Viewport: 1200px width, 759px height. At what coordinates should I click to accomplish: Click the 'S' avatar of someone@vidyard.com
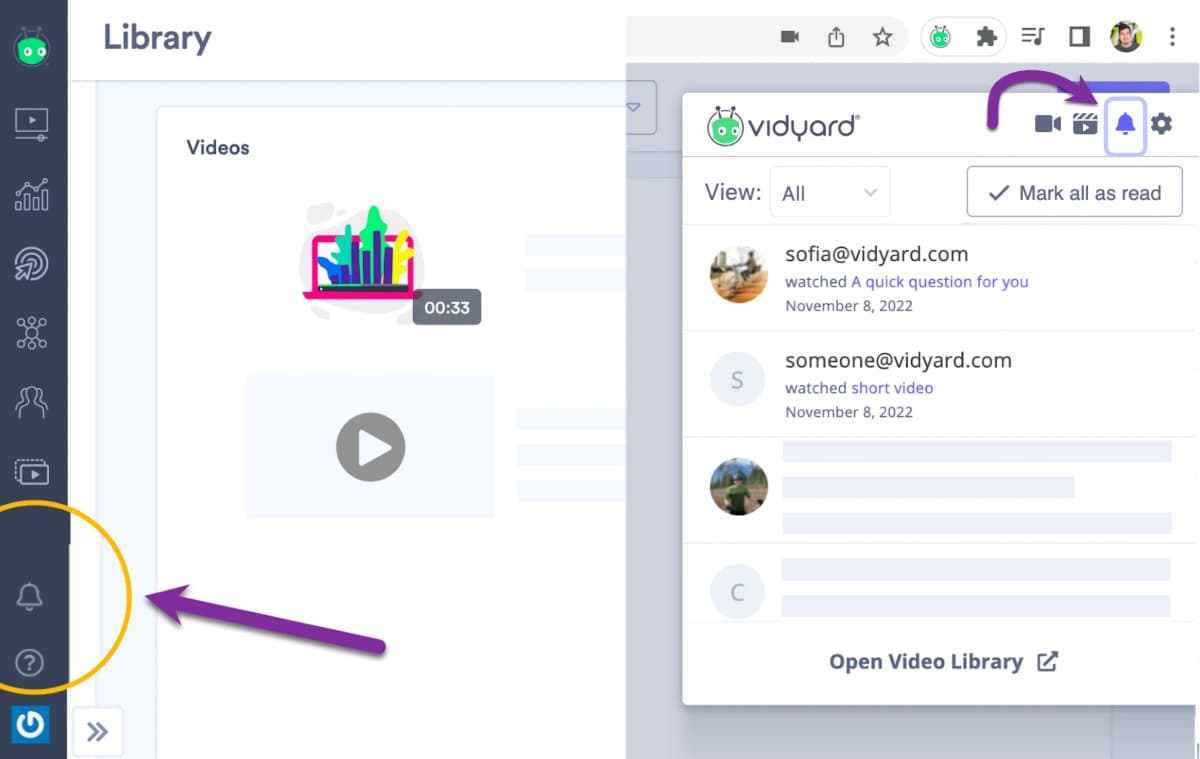click(x=738, y=380)
